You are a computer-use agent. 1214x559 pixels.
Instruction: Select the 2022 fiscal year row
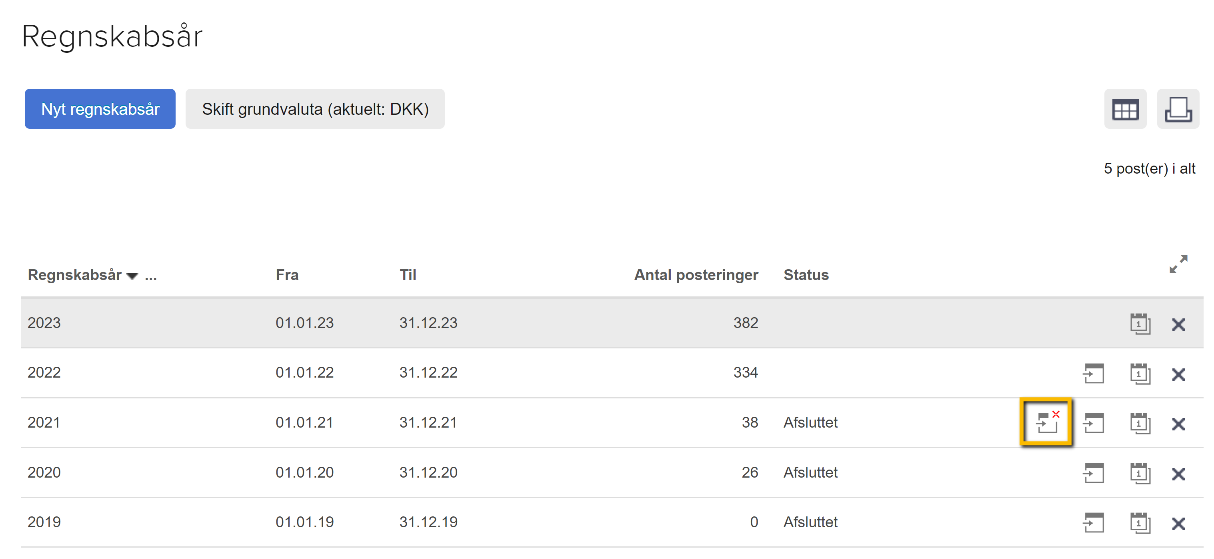coord(44,373)
